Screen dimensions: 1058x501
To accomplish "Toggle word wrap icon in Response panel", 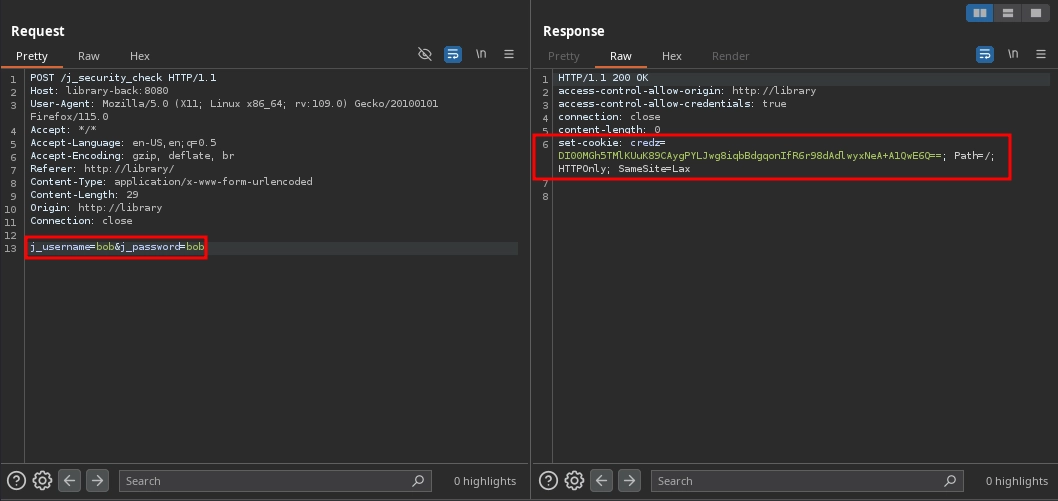I will pyautogui.click(x=985, y=54).
